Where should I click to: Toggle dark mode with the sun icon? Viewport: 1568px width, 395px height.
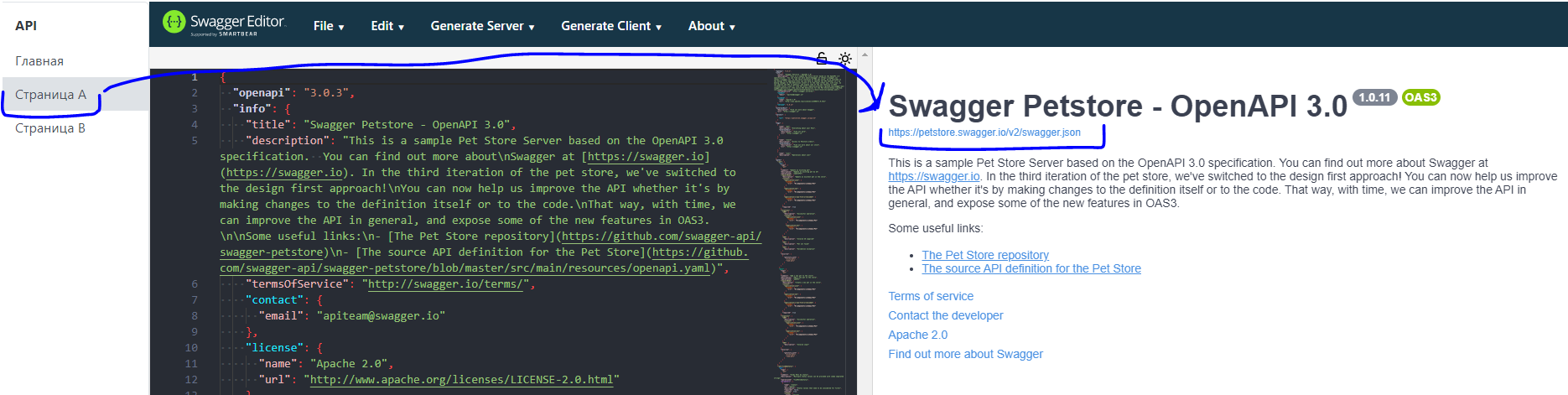click(844, 59)
